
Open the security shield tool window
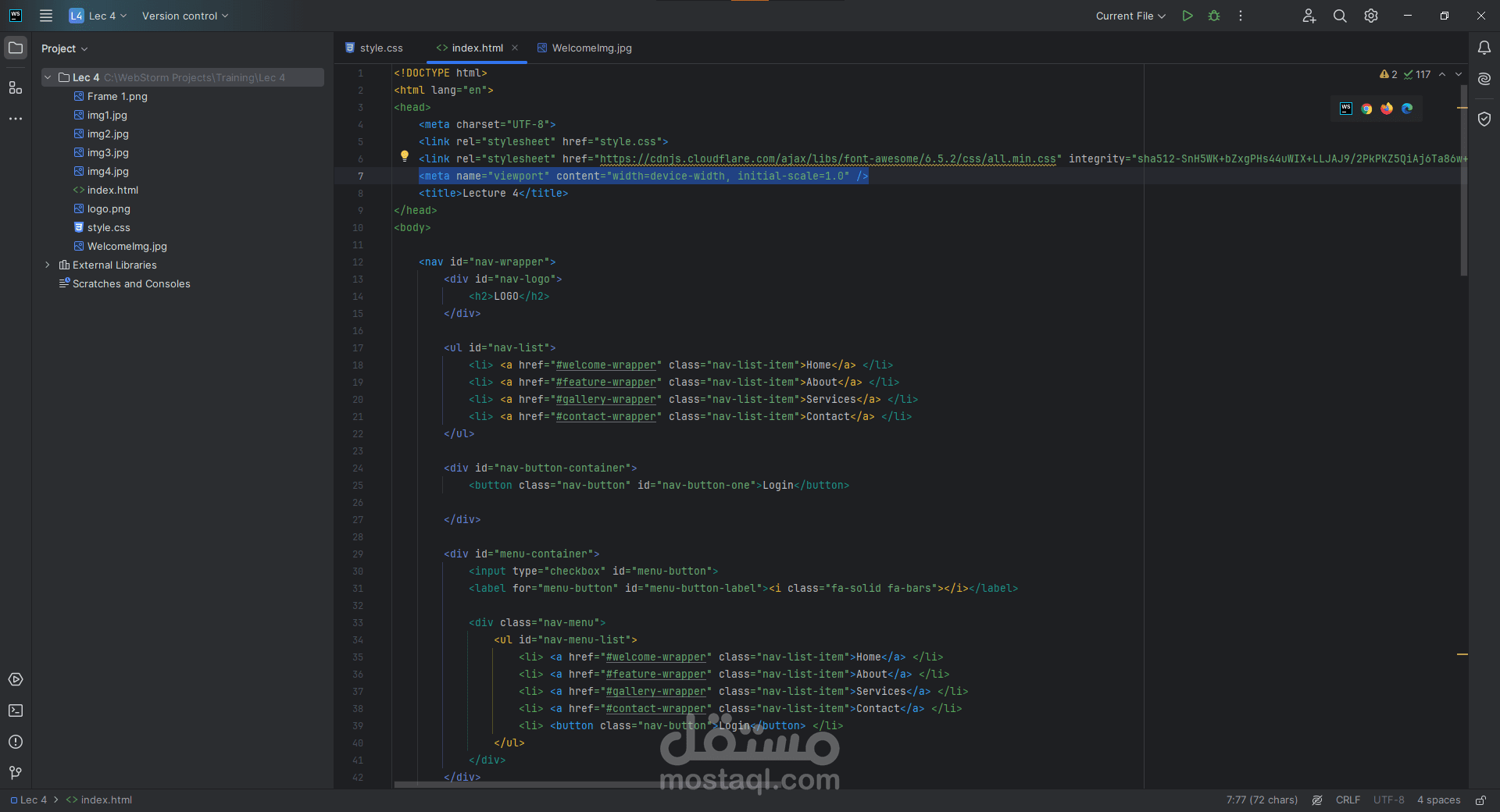point(1484,119)
